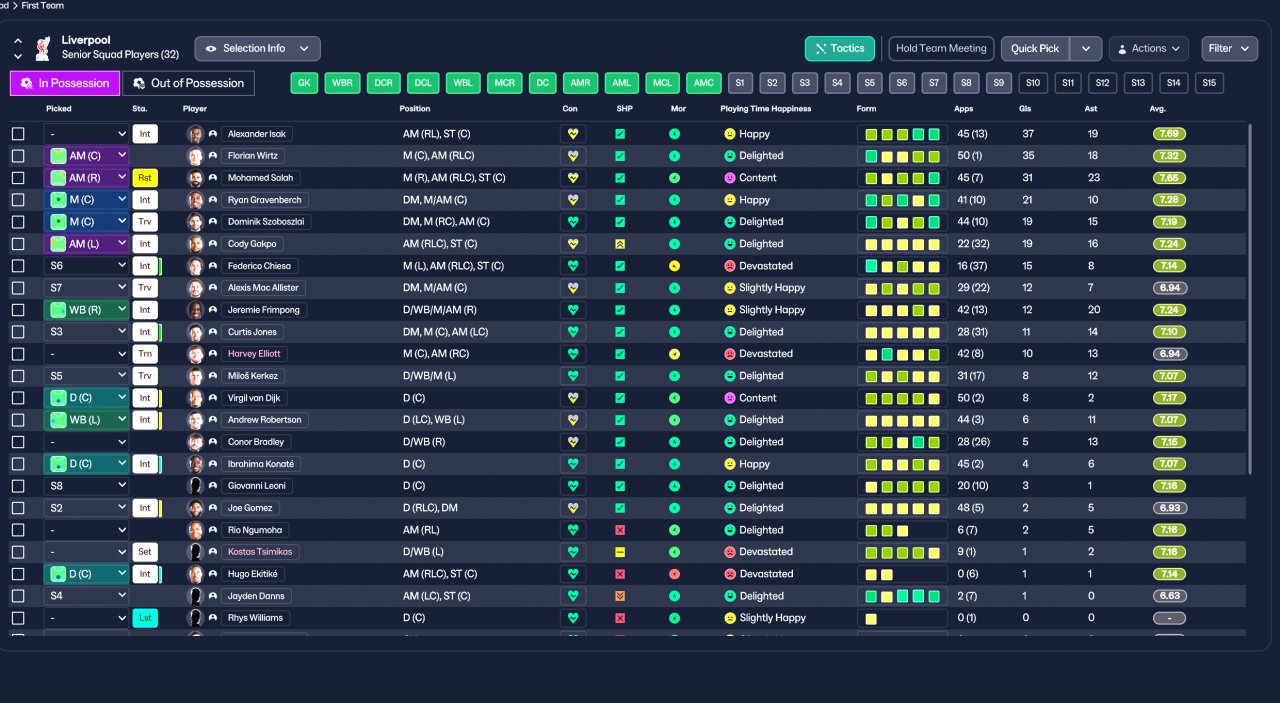Tick the checkbox for Giovanni Leoni

(x=18, y=486)
